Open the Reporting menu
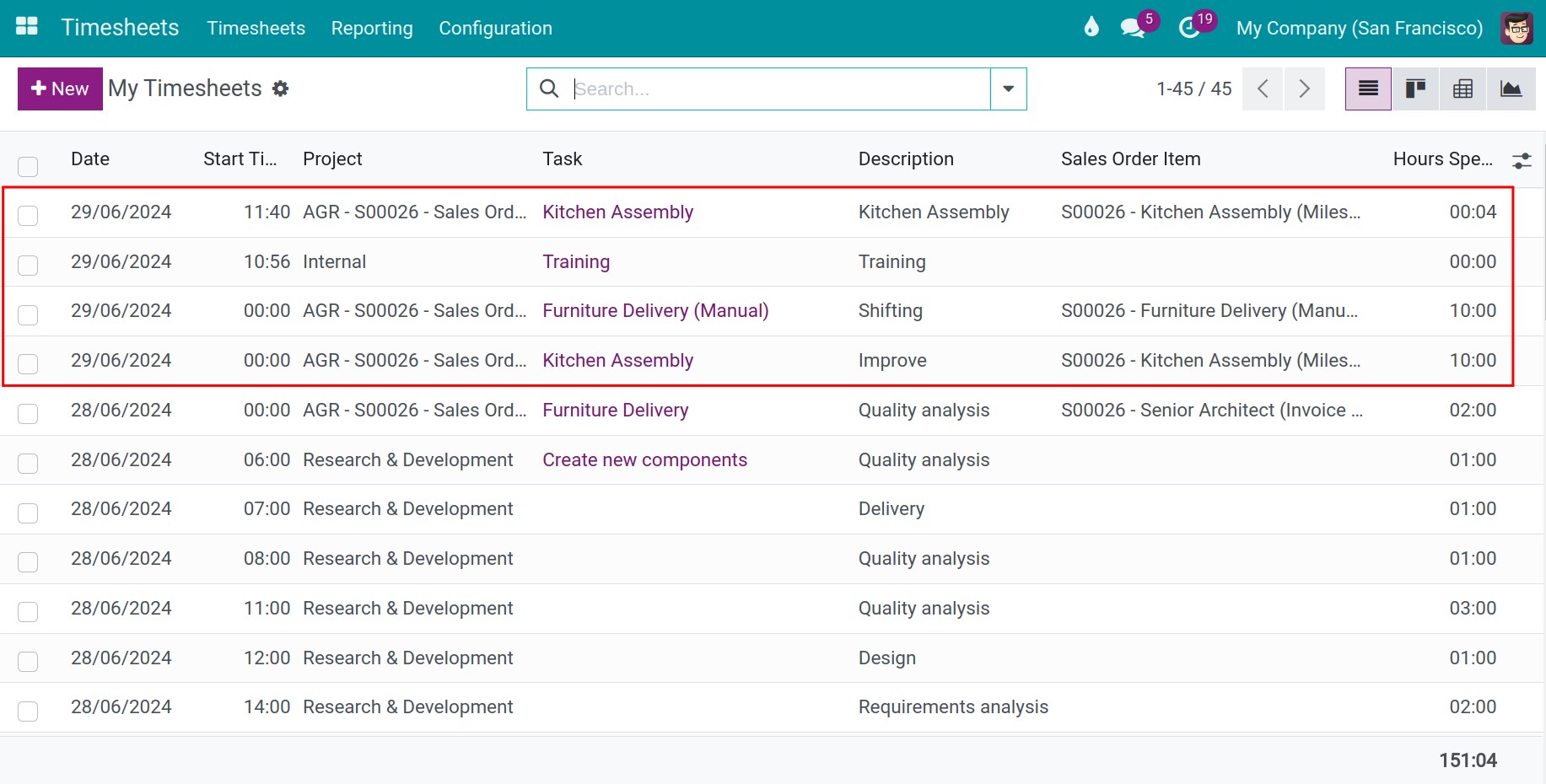Image resolution: width=1546 pixels, height=784 pixels. tap(372, 28)
